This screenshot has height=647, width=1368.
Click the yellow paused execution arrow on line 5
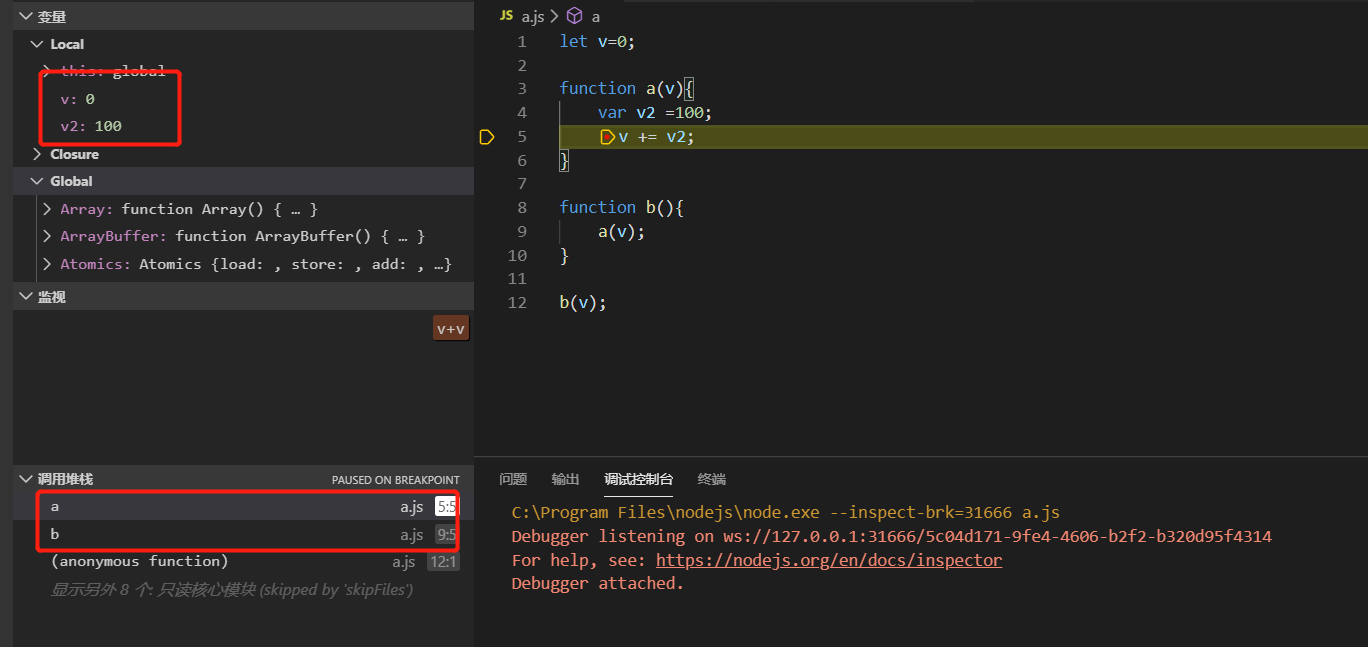pyautogui.click(x=487, y=136)
